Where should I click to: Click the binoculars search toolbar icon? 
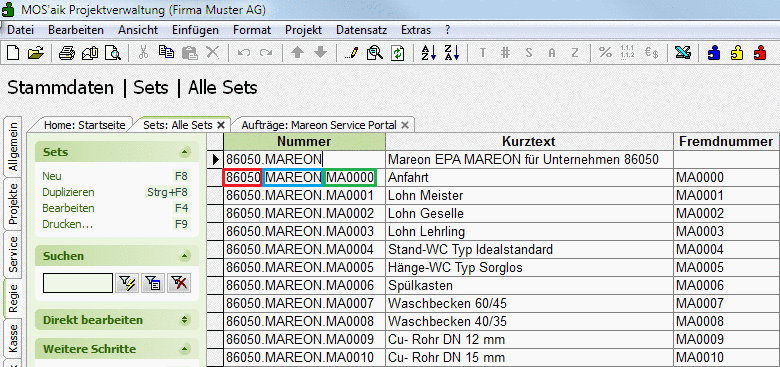(x=374, y=53)
